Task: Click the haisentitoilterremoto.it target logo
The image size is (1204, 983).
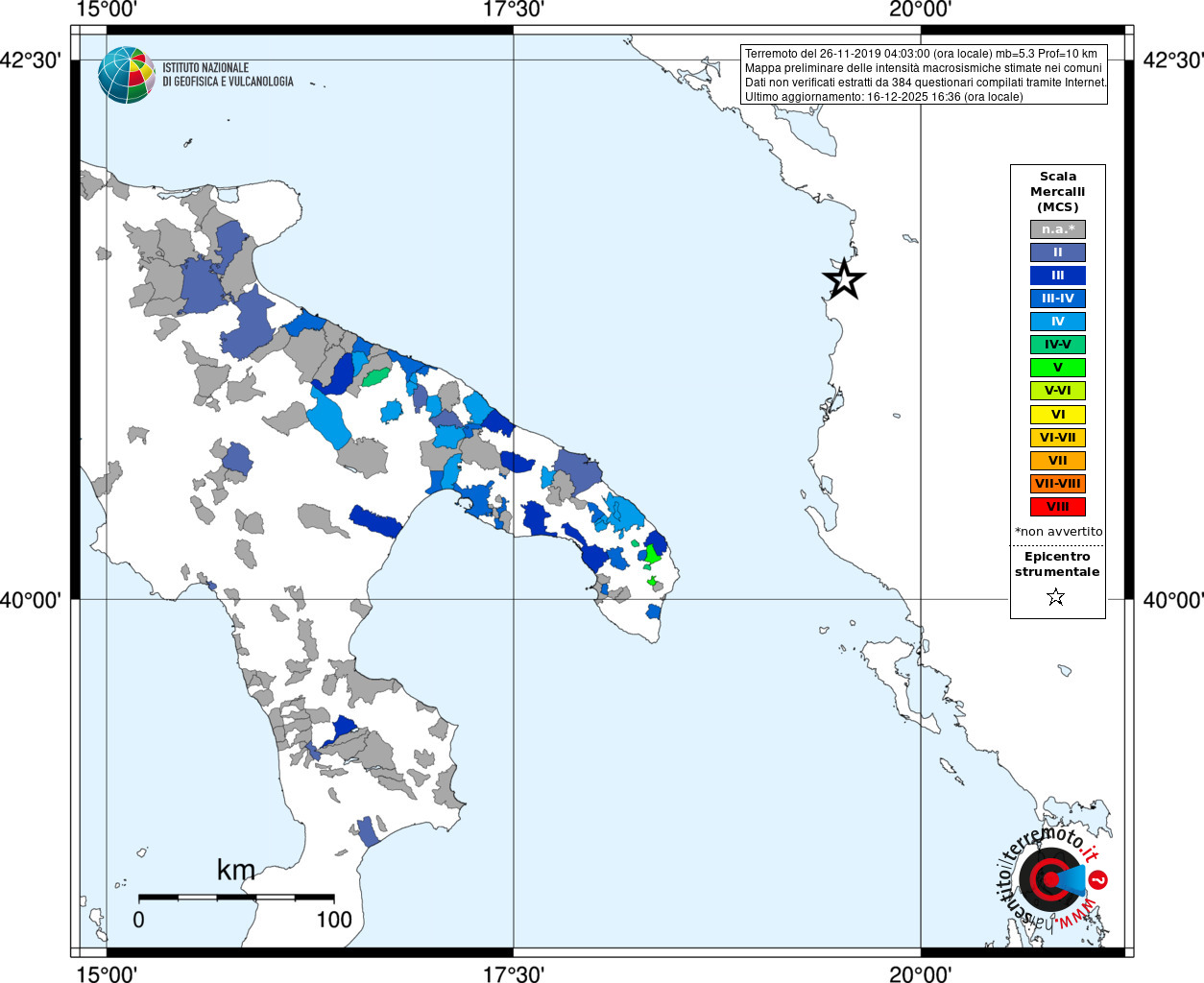Action: pyautogui.click(x=1051, y=878)
